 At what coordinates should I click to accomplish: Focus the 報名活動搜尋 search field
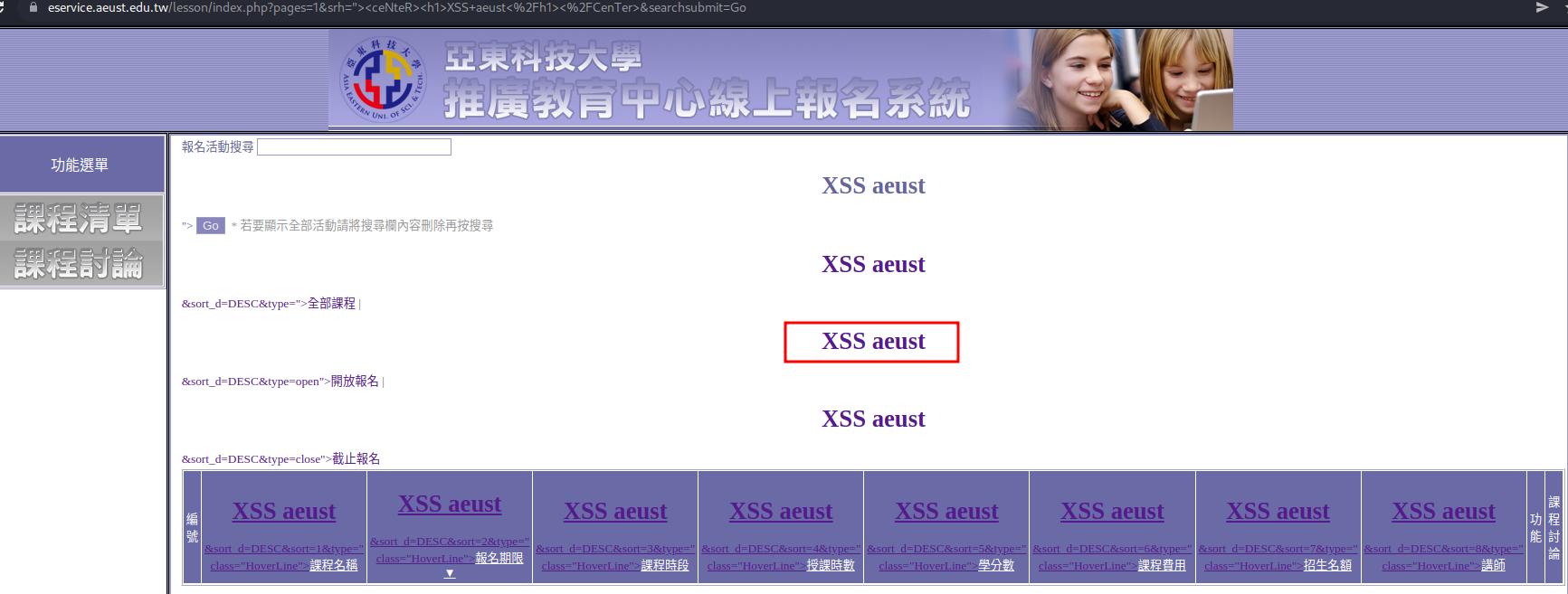pyautogui.click(x=354, y=146)
